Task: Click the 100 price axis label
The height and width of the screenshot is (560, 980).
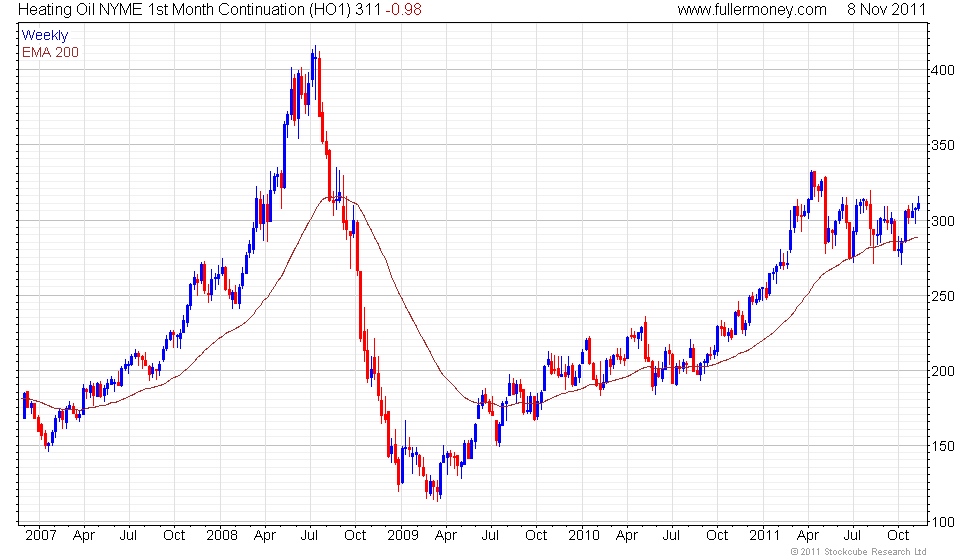Action: click(942, 522)
